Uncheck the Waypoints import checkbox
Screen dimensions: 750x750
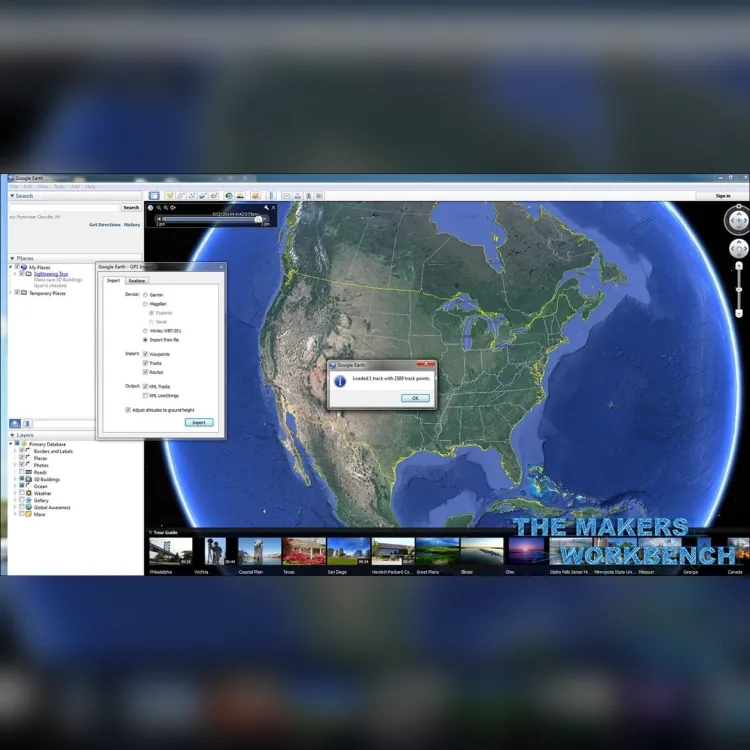point(145,354)
